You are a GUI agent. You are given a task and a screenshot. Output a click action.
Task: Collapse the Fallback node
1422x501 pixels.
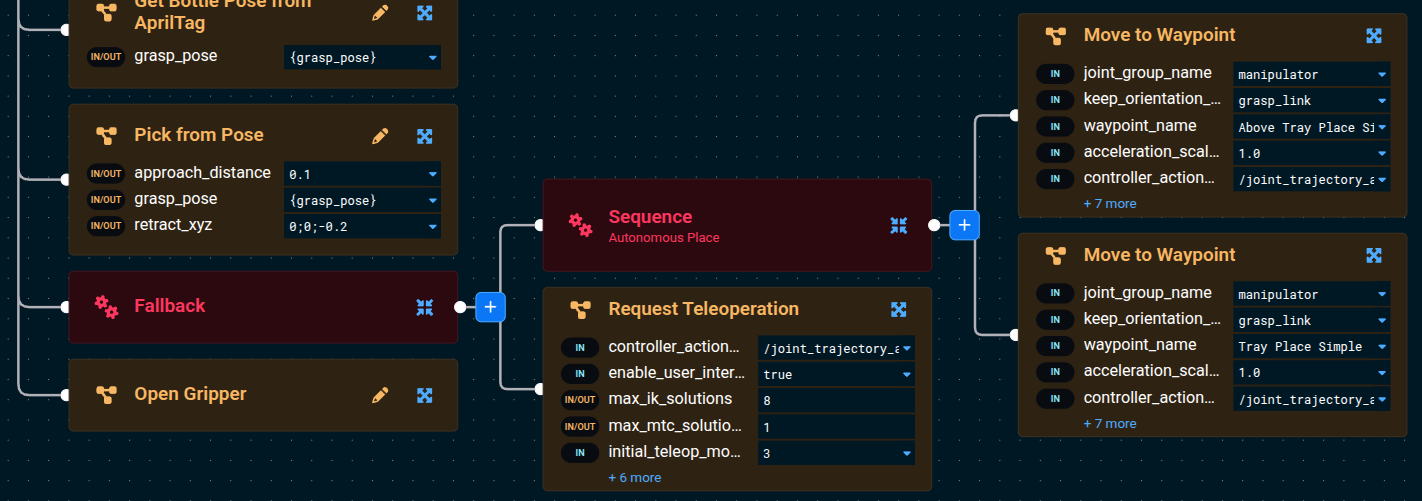click(x=424, y=307)
